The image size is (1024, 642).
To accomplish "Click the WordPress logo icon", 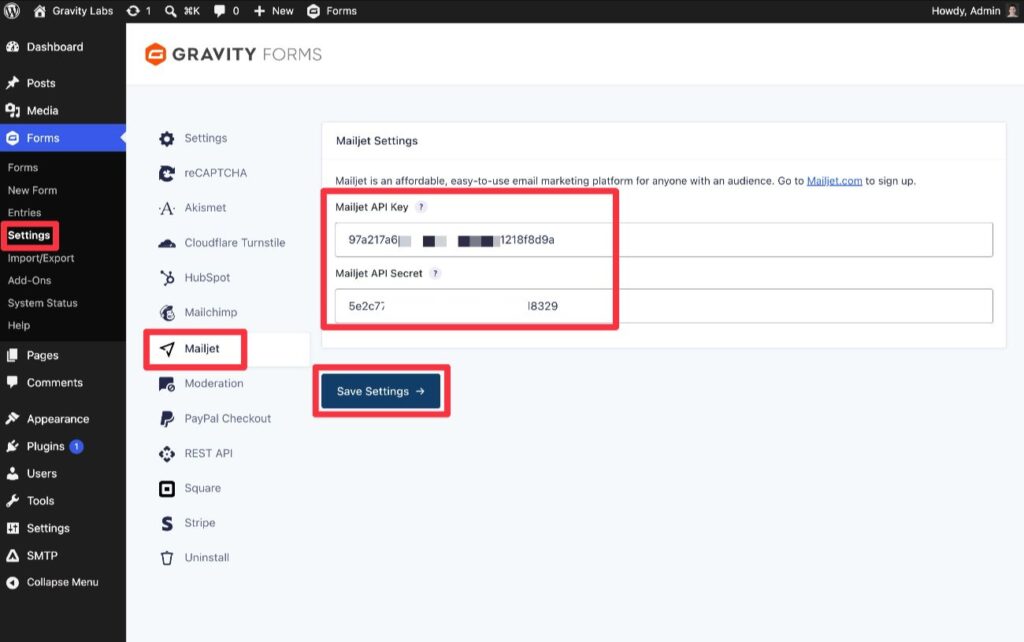I will pos(12,10).
